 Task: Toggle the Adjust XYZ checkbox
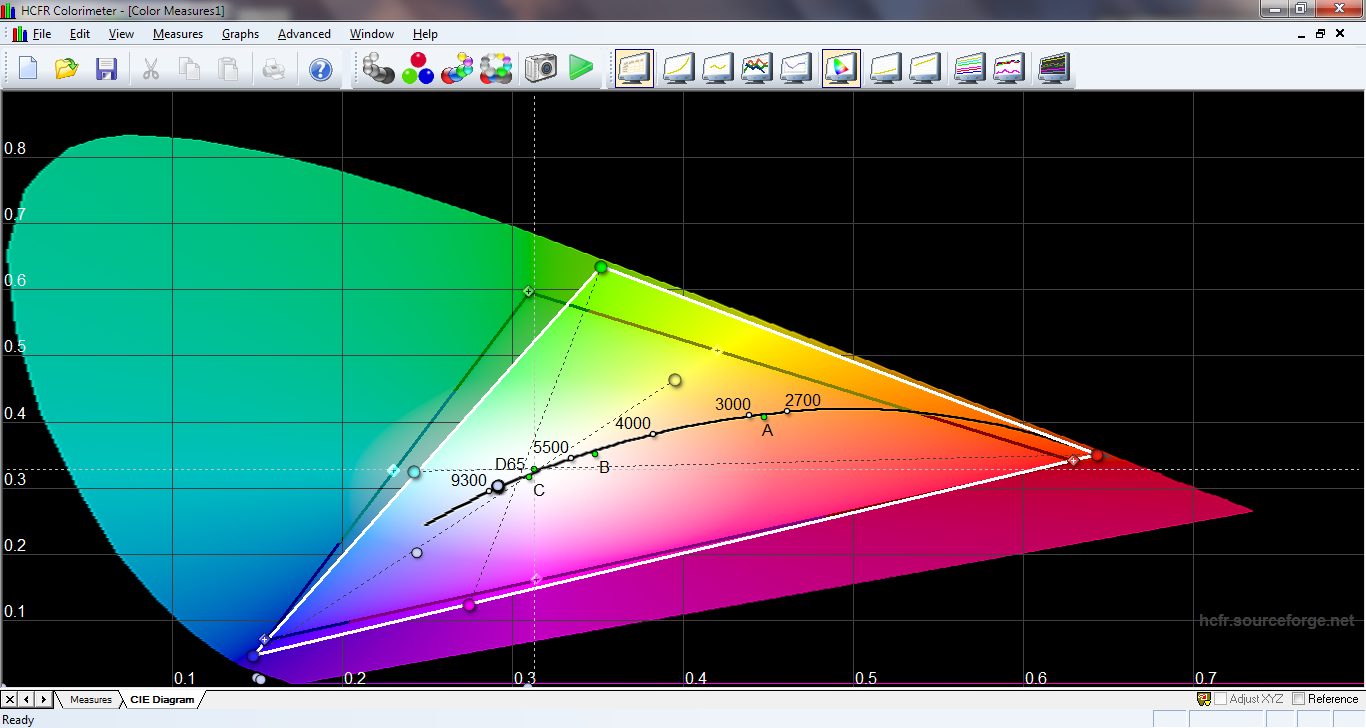point(1221,699)
